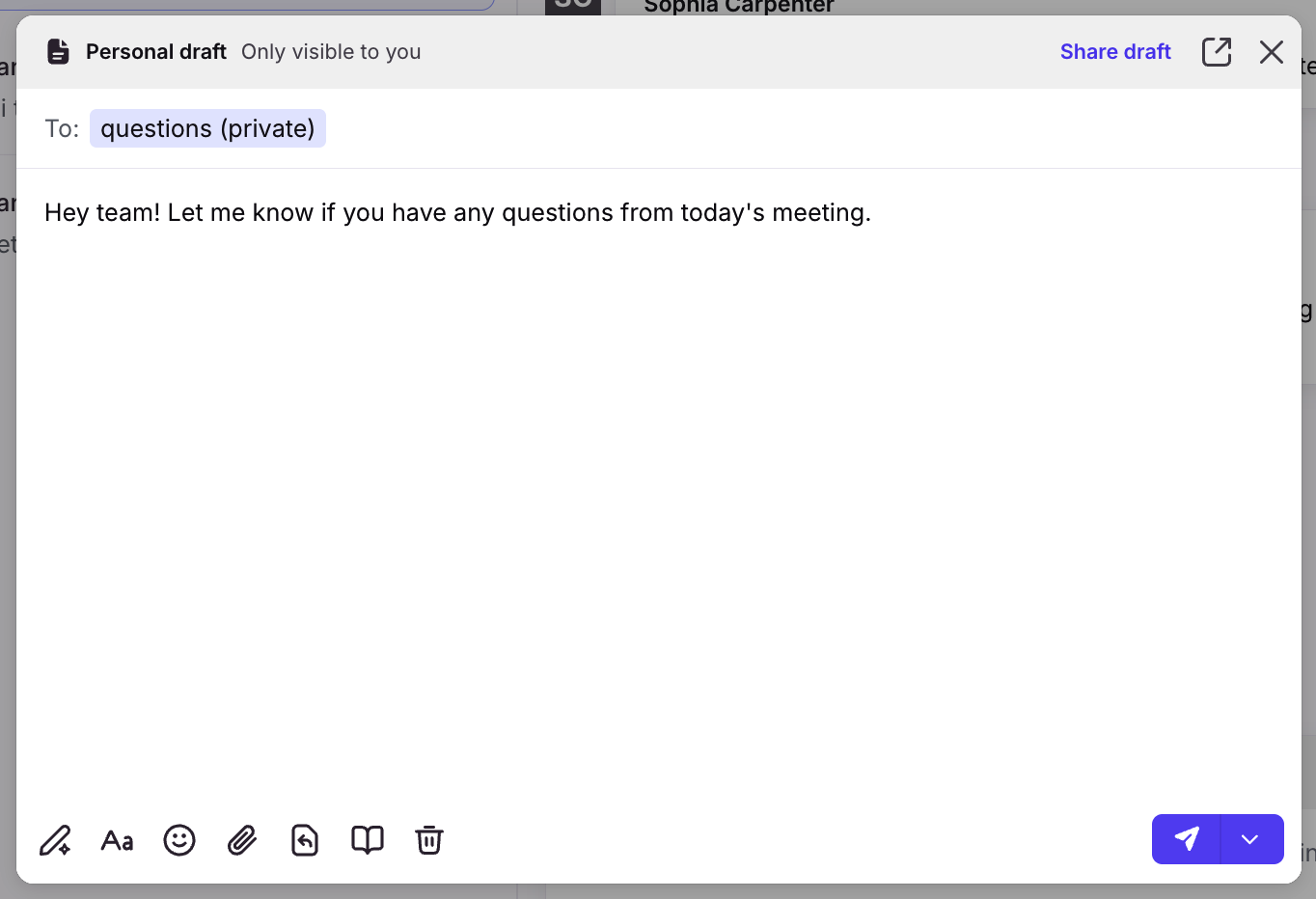Click Sophia Carpenter name behind composer
The height and width of the screenshot is (899, 1316).
point(738,7)
